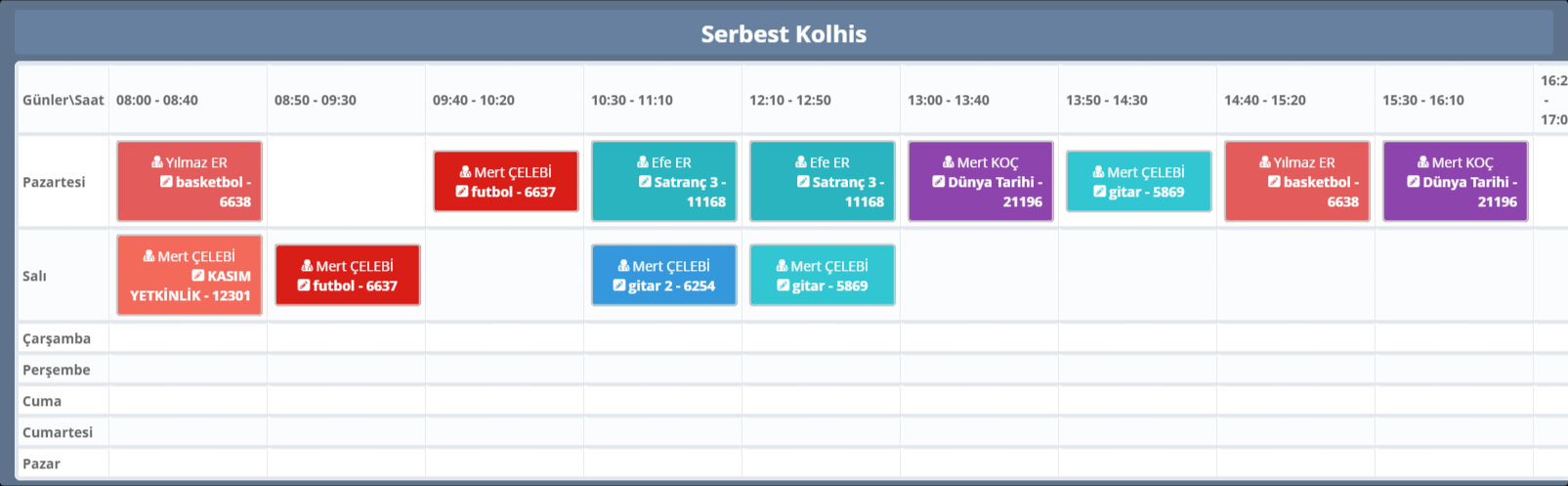Click empty Monday 08:50 - 09:30 slot
This screenshot has height=486, width=1568.
(x=346, y=182)
